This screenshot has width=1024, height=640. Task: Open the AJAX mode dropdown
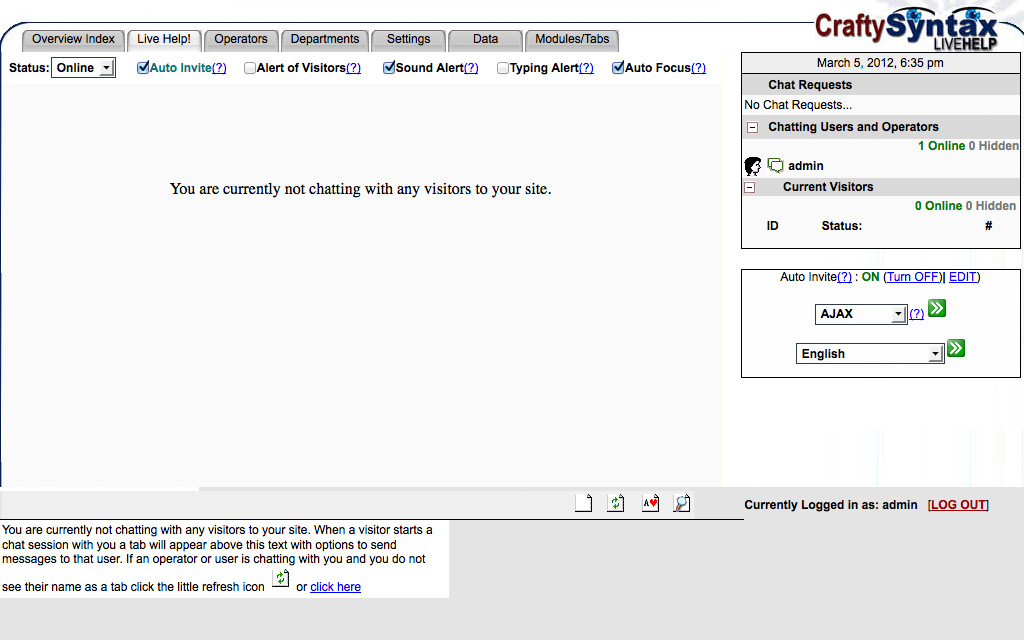click(860, 314)
